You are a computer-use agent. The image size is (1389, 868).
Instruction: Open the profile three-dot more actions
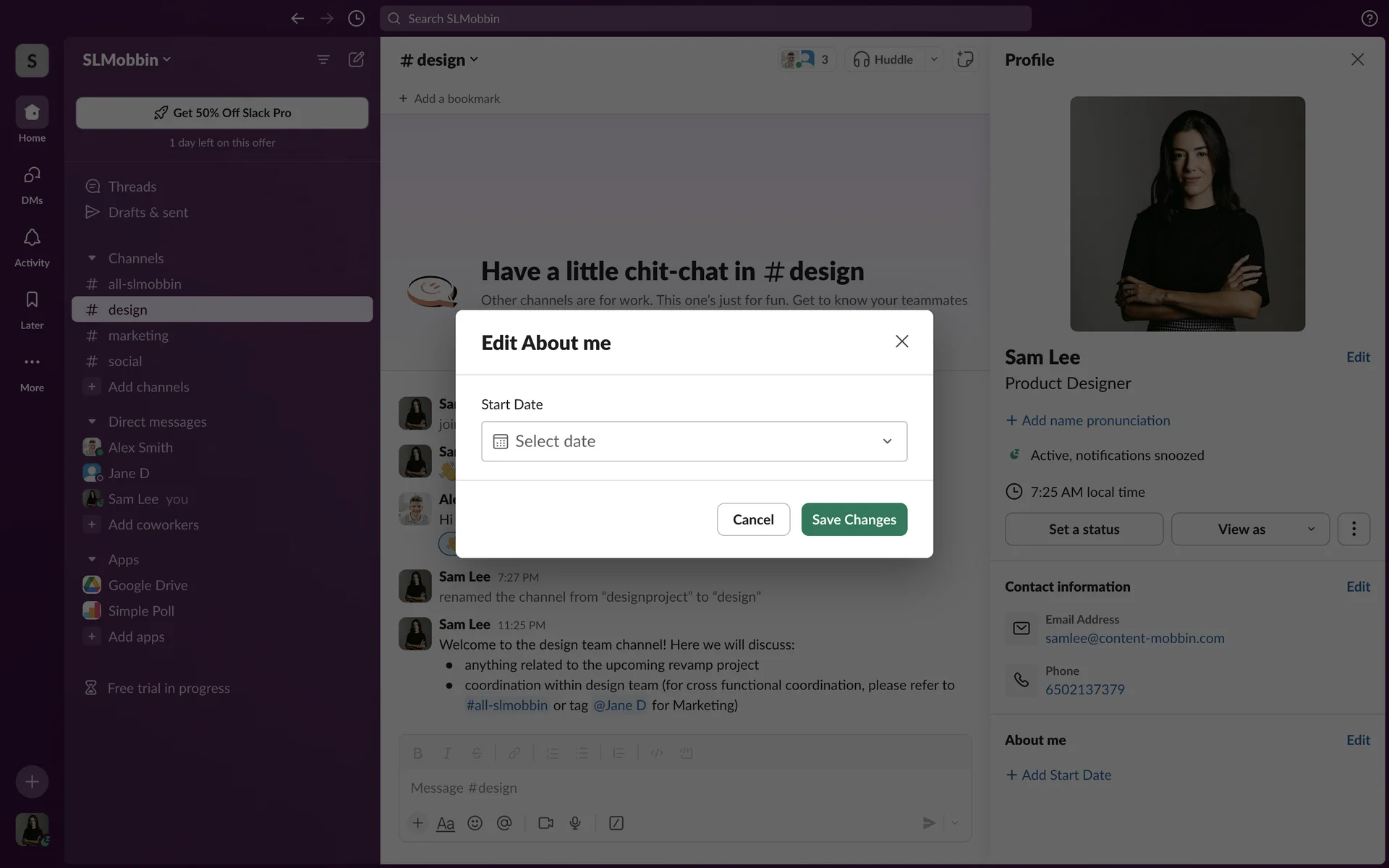pyautogui.click(x=1354, y=529)
